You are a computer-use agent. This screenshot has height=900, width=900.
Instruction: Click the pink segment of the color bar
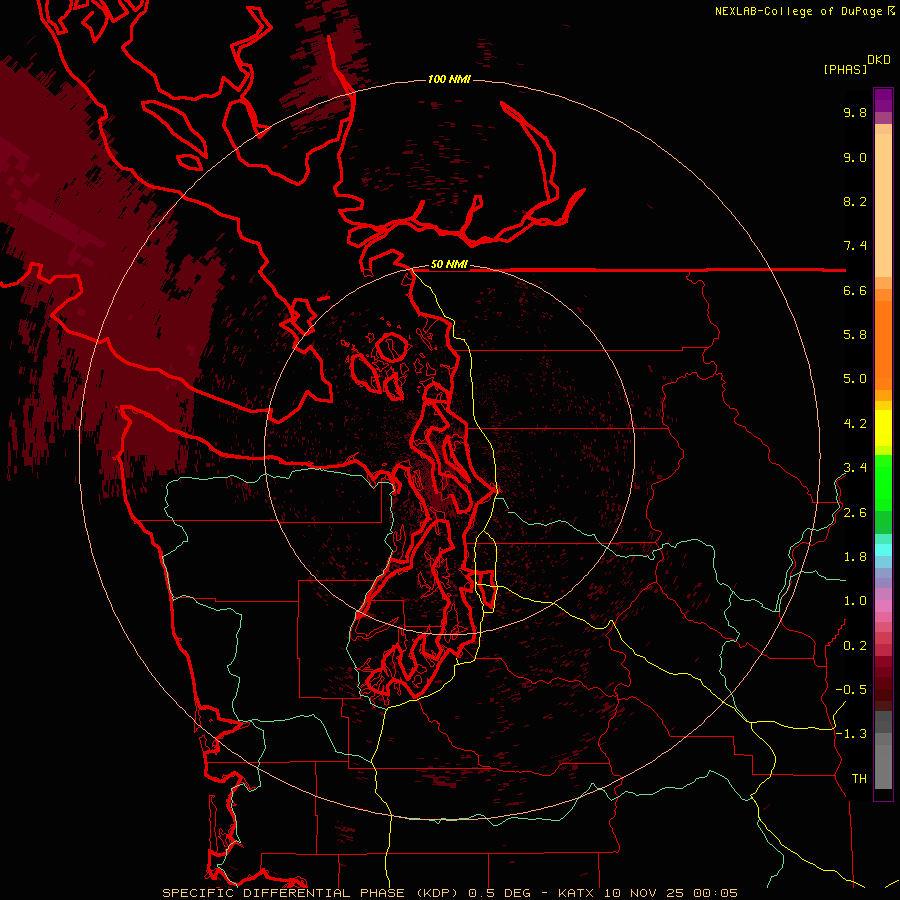click(x=883, y=606)
